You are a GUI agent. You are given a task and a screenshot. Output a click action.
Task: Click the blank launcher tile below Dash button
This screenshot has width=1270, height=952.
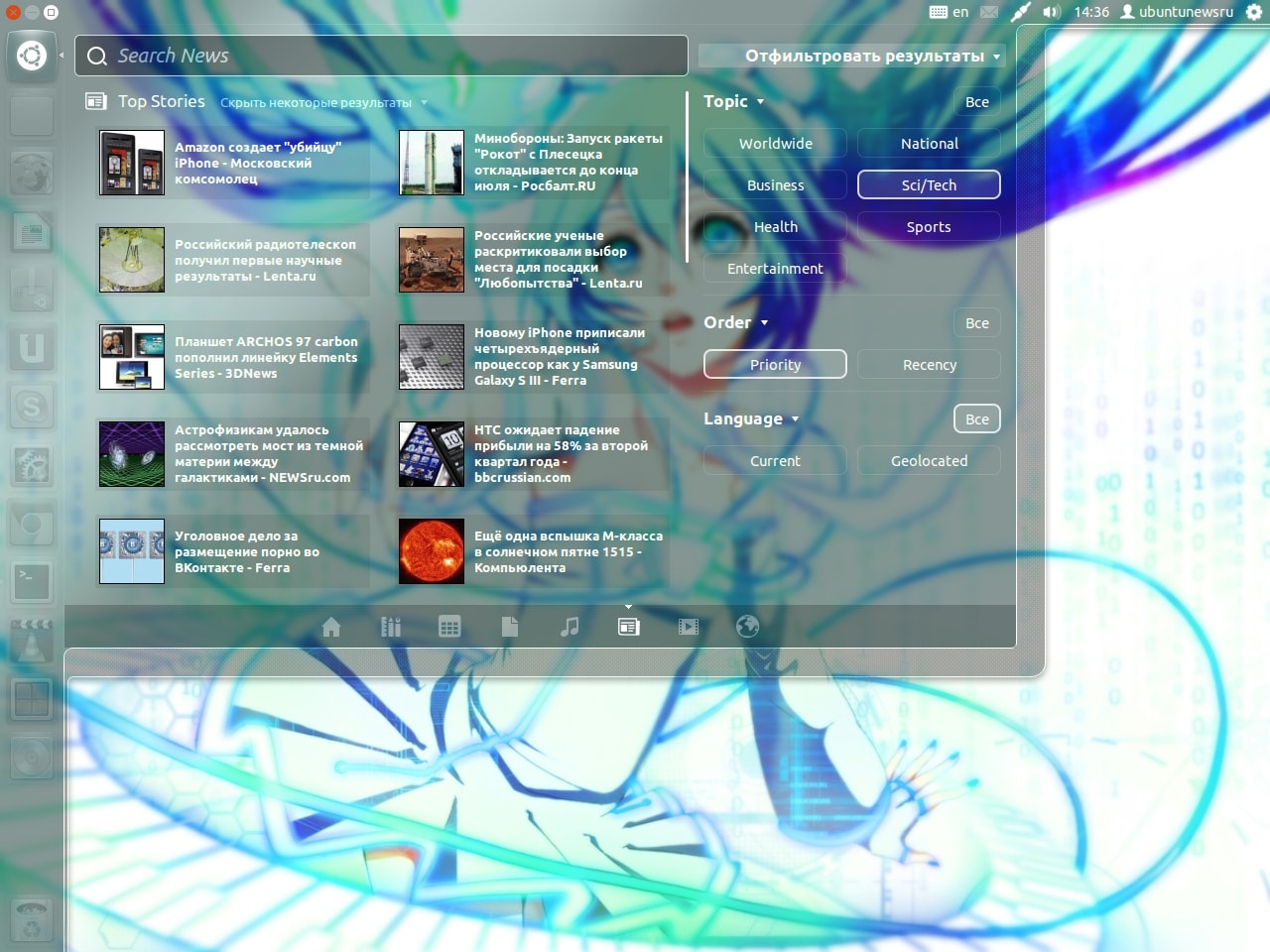pos(32,115)
